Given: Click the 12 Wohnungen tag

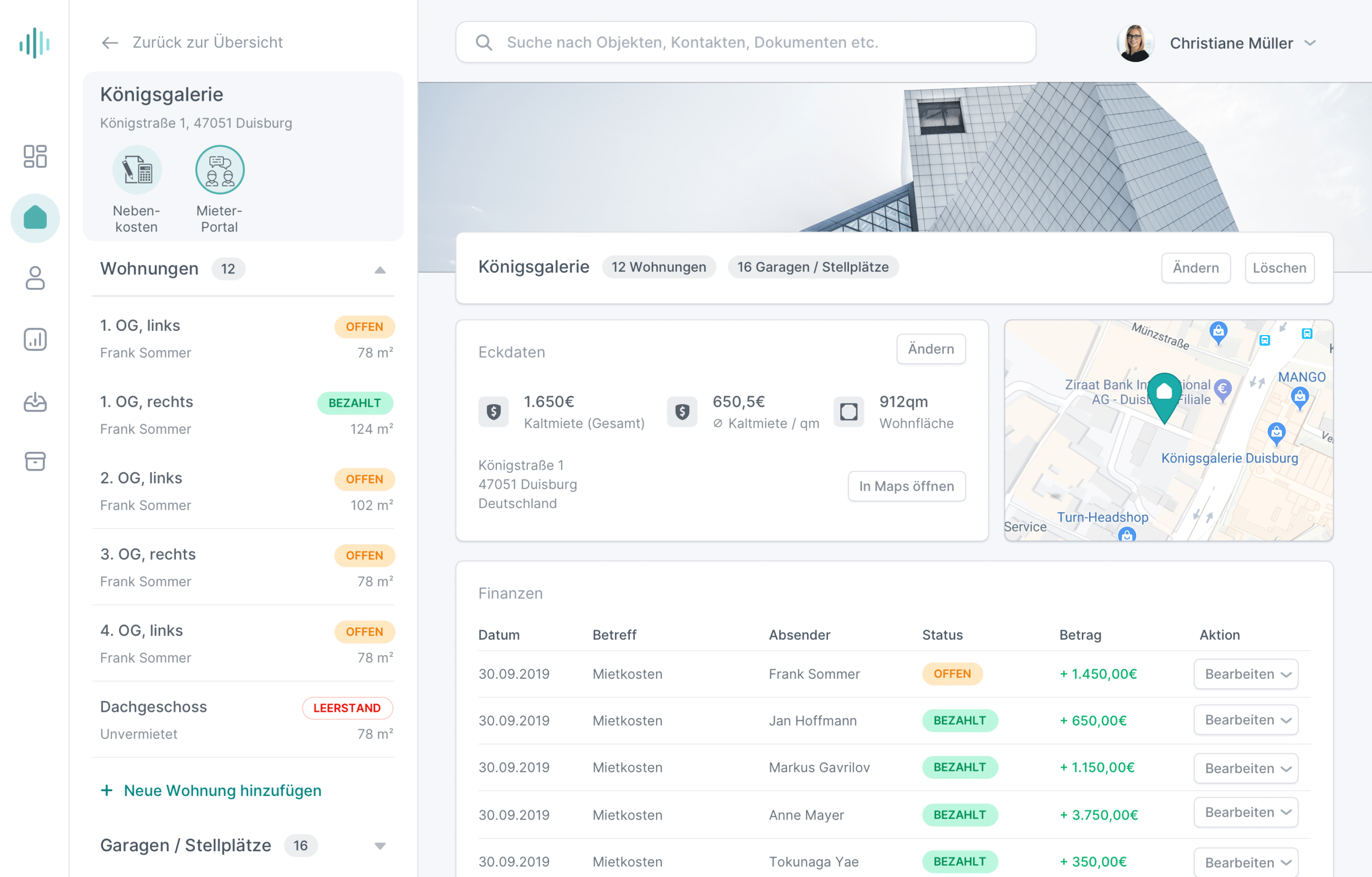Looking at the screenshot, I should tap(659, 267).
